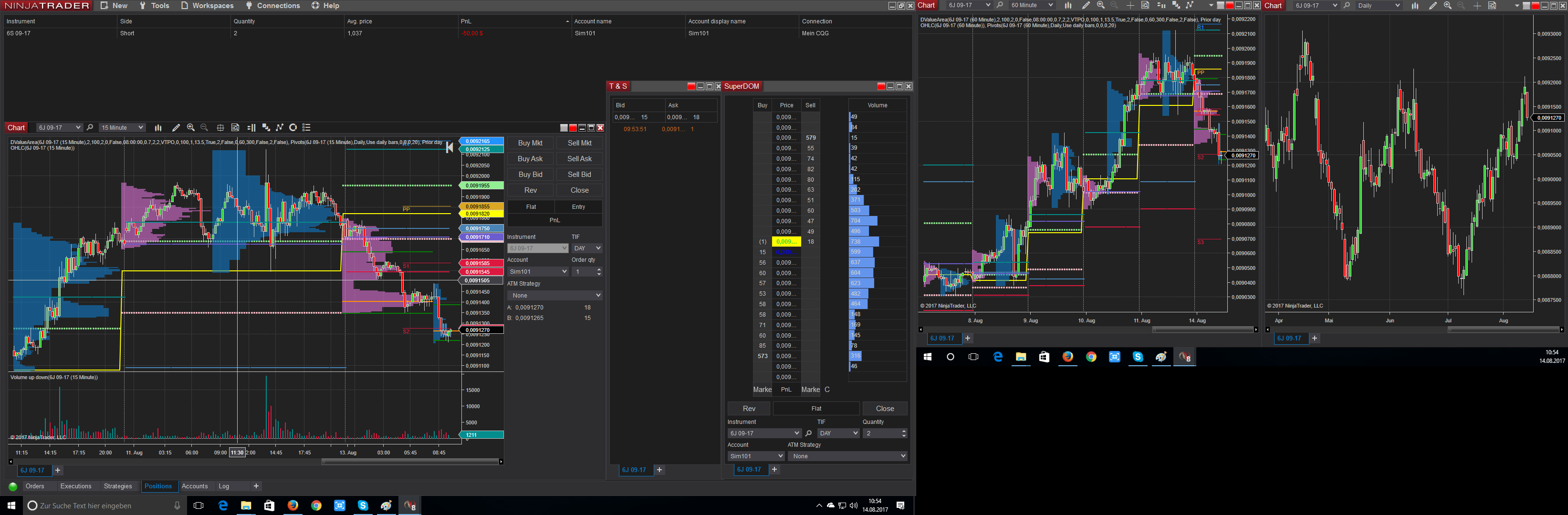This screenshot has height=515, width=1568.
Task: Toggle Chart Trader icon in 60 Minute chart
Action: click(x=1161, y=5)
